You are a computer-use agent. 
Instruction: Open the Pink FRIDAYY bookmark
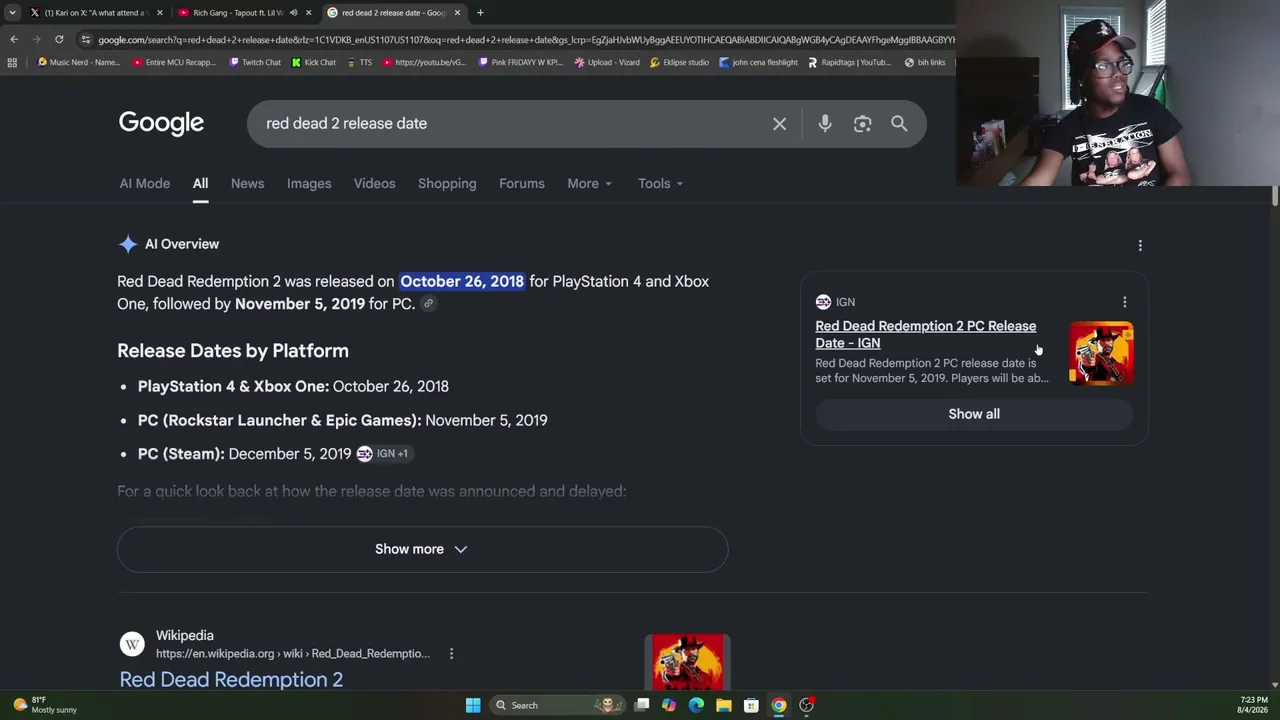pos(520,62)
